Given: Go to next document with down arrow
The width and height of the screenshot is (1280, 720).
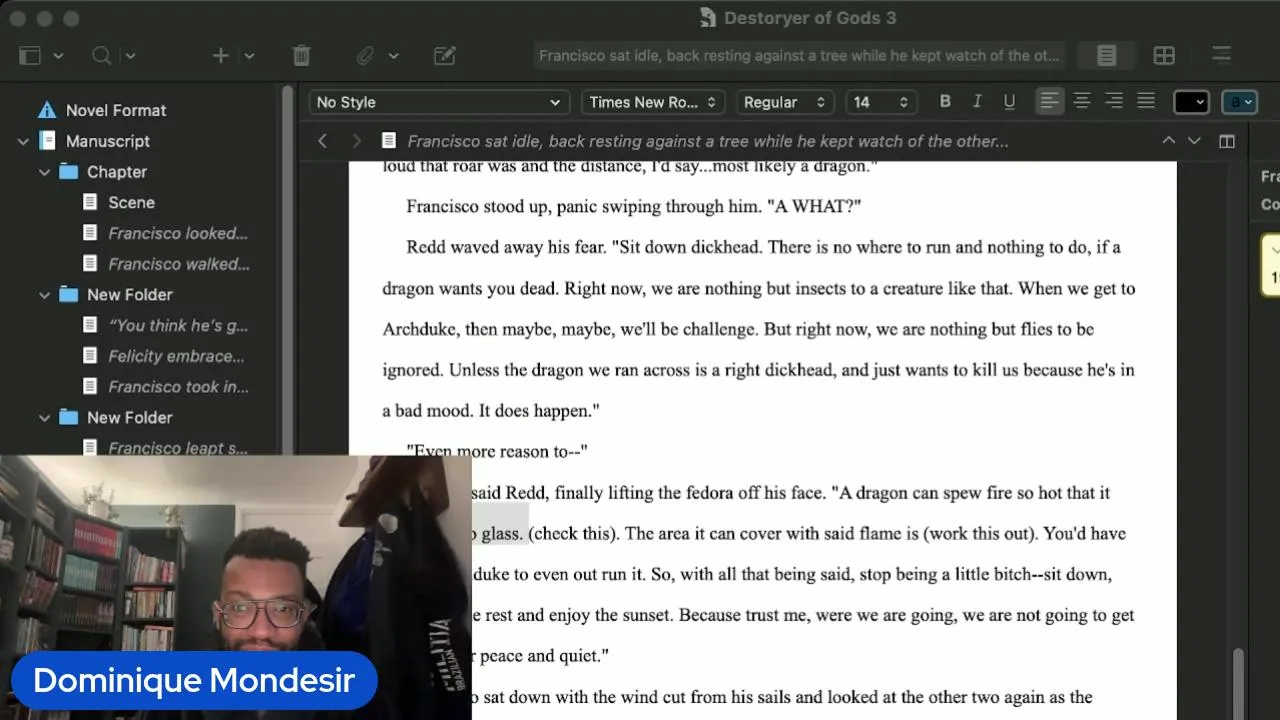Looking at the screenshot, I should [1193, 141].
